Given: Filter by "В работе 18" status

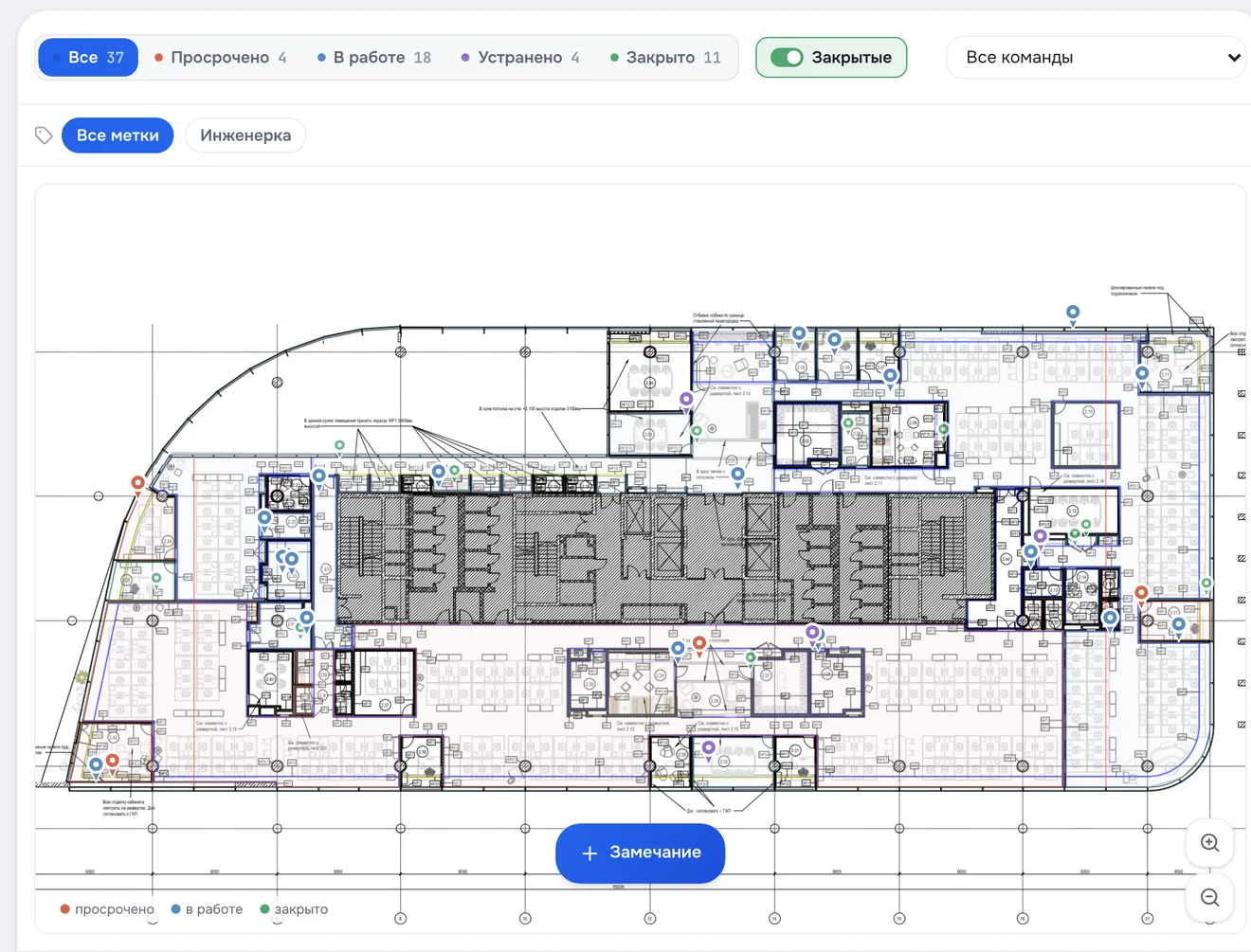Looking at the screenshot, I should pos(373,58).
